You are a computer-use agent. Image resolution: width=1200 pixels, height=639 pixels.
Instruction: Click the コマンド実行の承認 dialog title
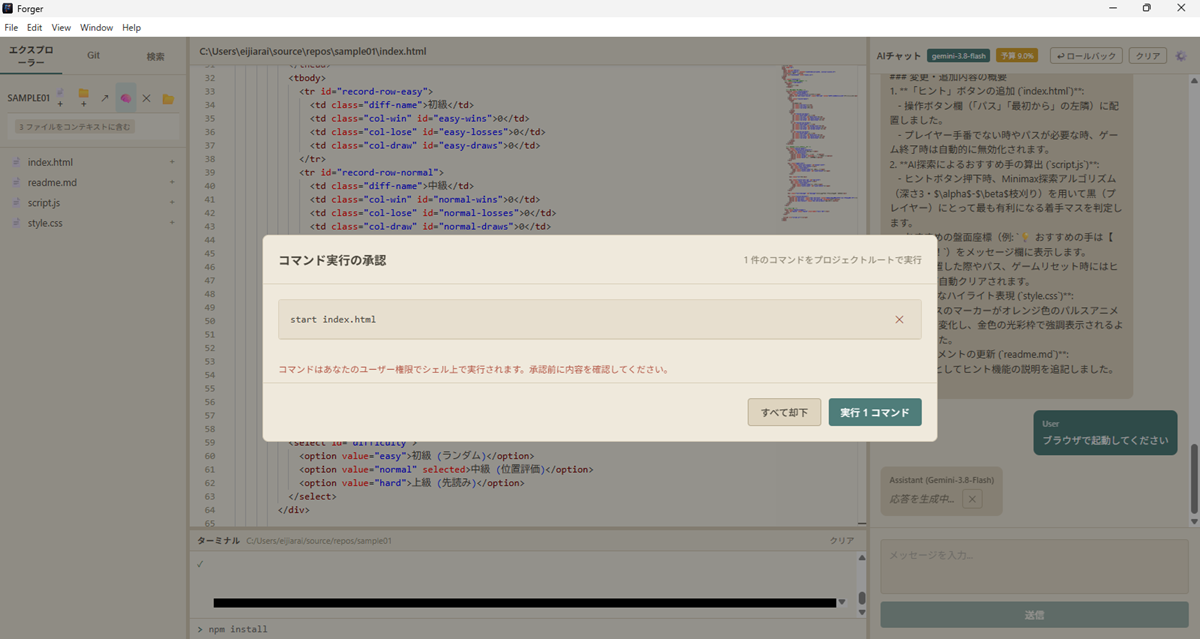332,260
